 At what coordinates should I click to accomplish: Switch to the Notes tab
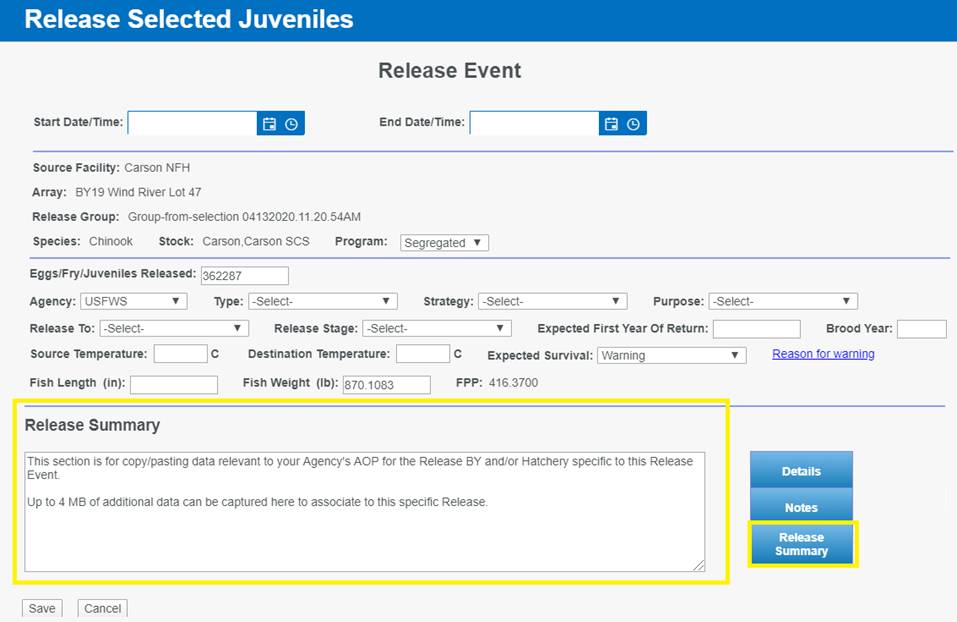[x=801, y=508]
